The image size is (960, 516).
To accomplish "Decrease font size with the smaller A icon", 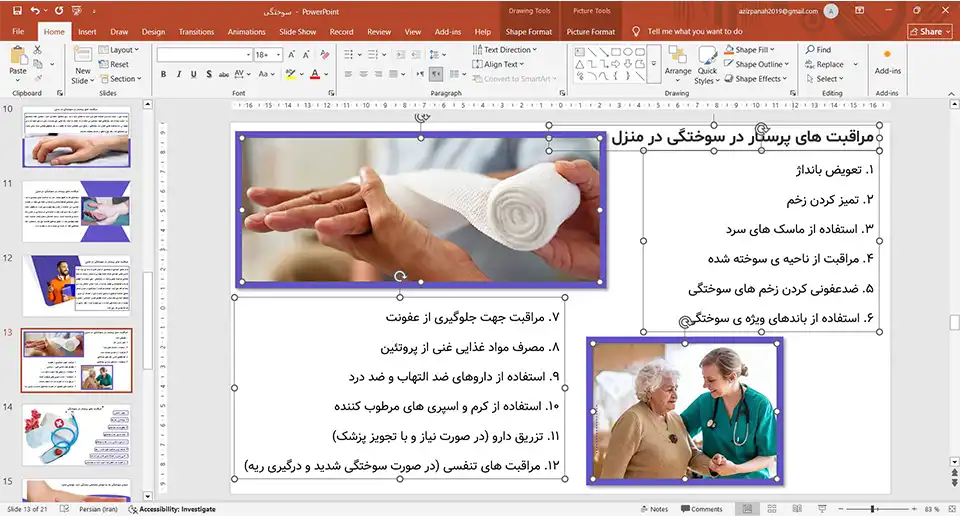I will point(306,54).
